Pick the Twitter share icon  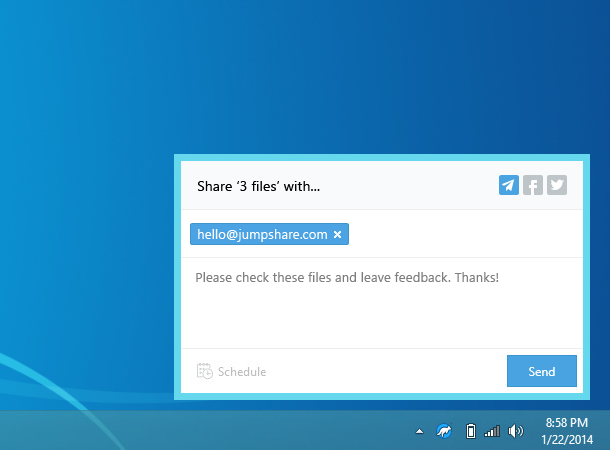[x=557, y=185]
